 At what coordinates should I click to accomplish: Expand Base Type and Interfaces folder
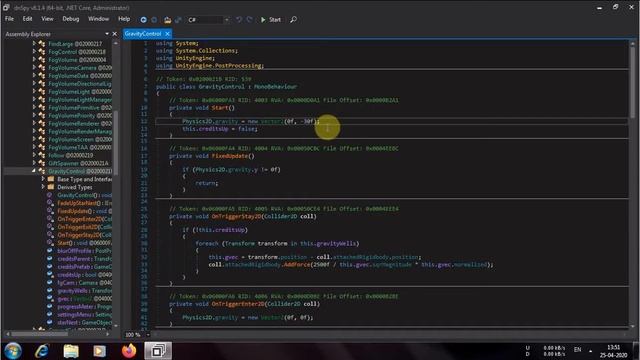click(x=43, y=179)
